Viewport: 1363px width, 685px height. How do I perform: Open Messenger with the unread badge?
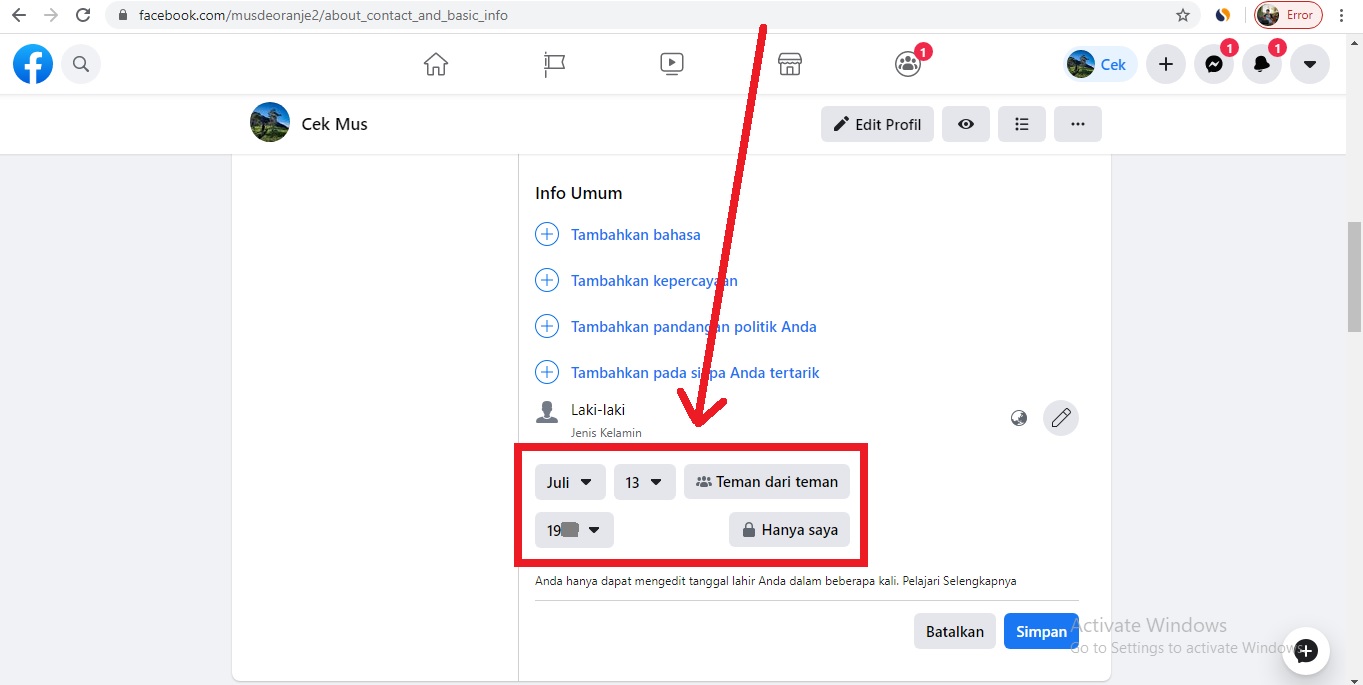point(1213,63)
